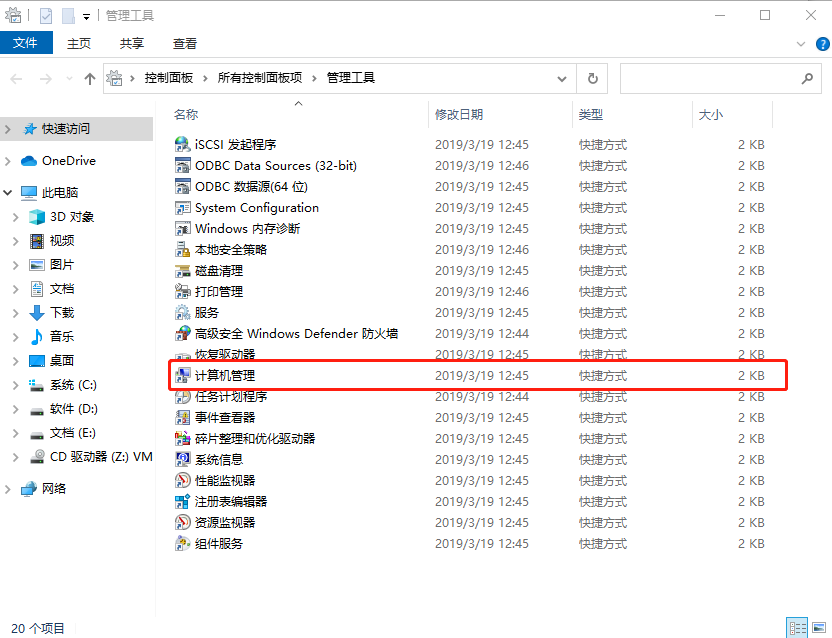The image size is (832, 638).
Task: Collapse the 此电脑 tree node
Action: pos(7,192)
